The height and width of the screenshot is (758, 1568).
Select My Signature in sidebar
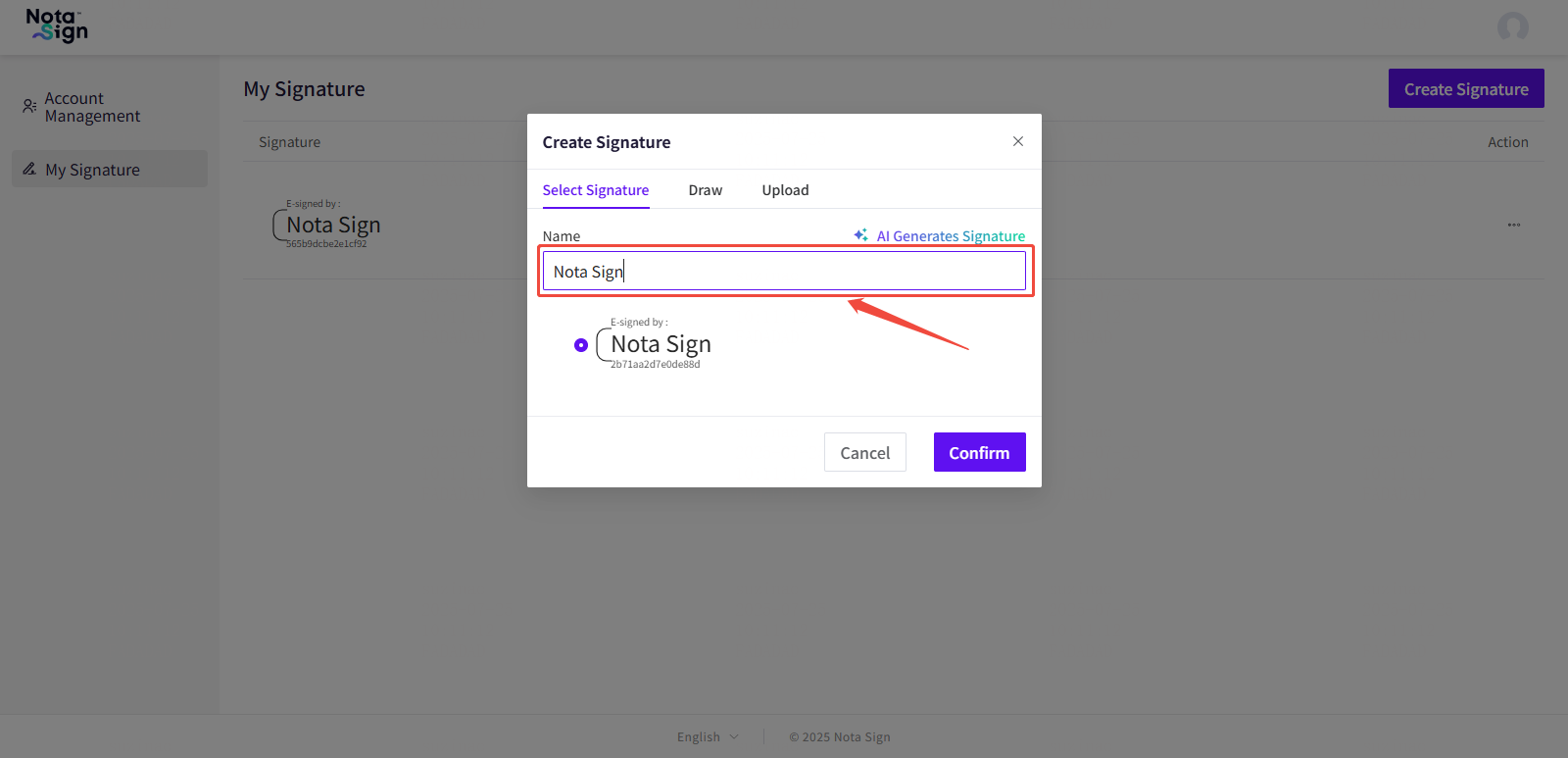pyautogui.click(x=92, y=170)
